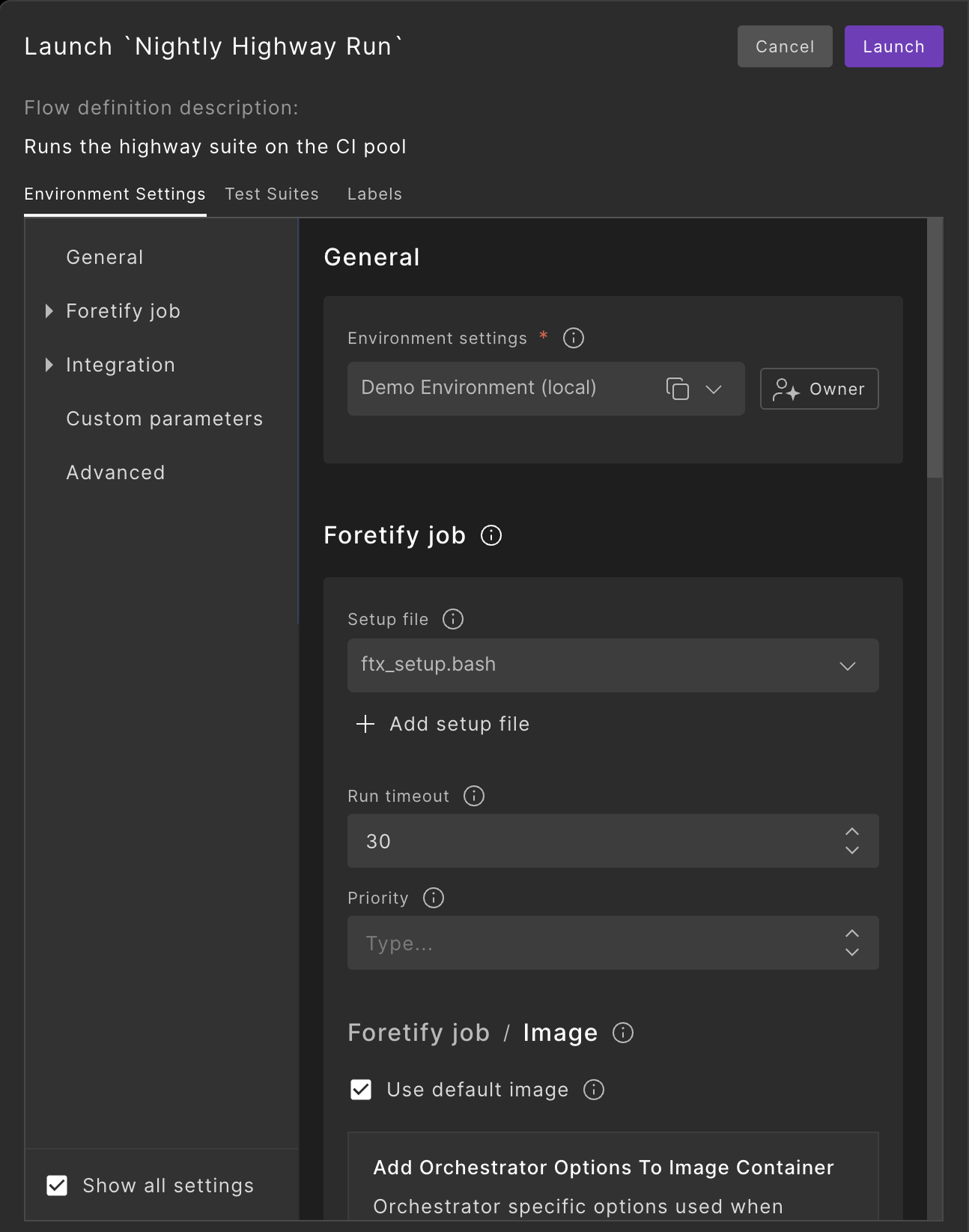Viewport: 969px width, 1232px height.
Task: Decrease Priority with the down arrow
Action: [x=852, y=952]
